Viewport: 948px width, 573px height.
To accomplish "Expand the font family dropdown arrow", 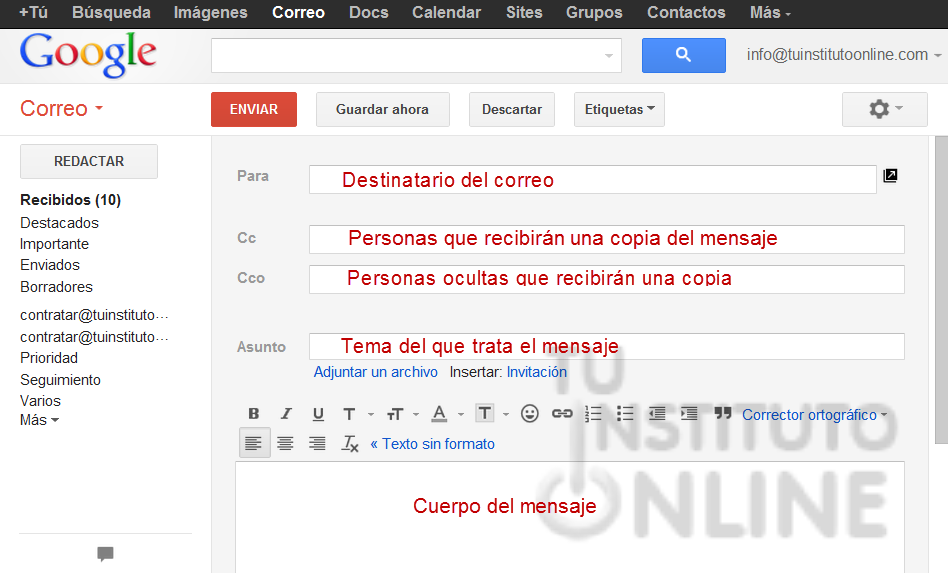I will click(371, 415).
